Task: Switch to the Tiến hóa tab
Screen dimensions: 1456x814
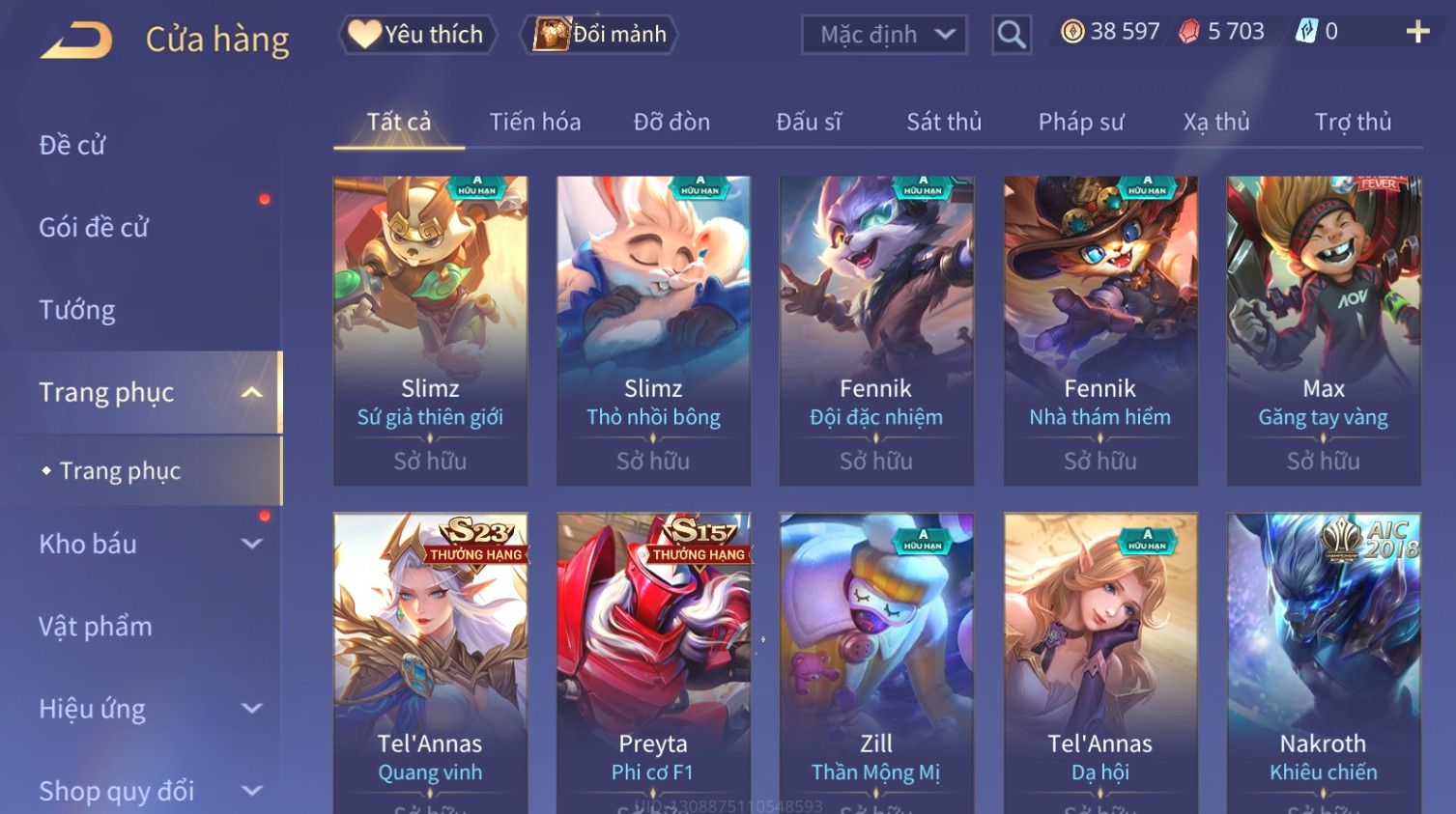Action: click(535, 122)
